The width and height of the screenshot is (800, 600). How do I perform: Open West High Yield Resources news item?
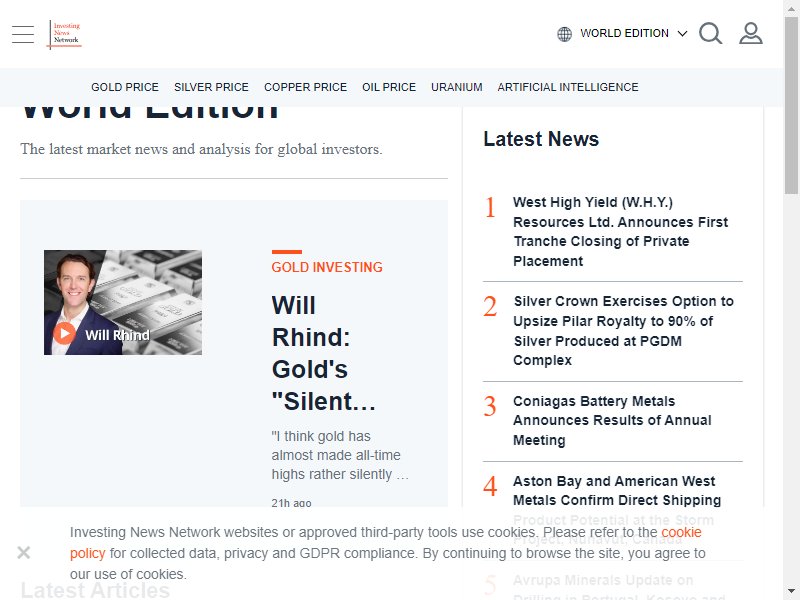(x=620, y=232)
